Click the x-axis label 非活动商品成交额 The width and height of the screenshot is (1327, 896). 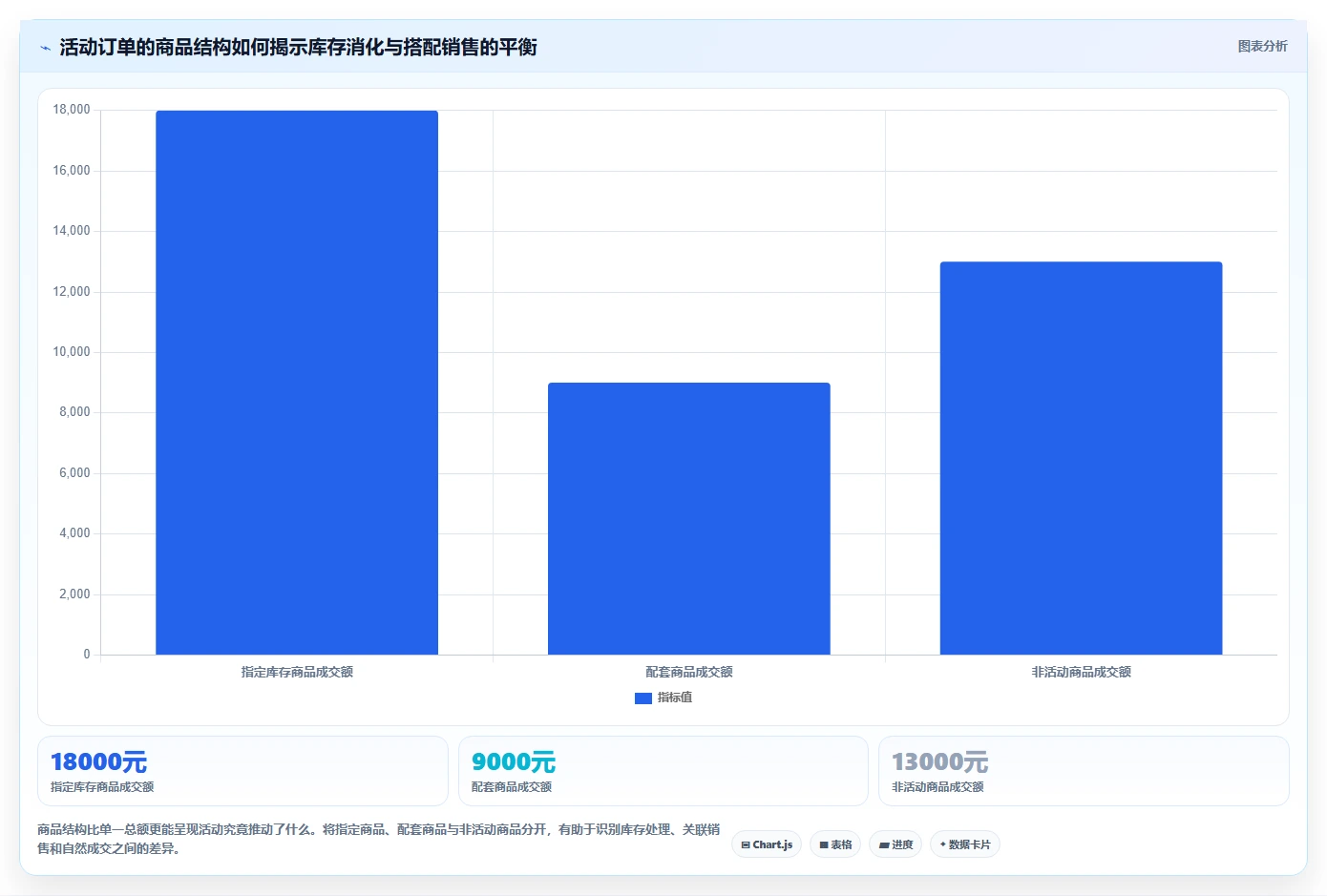point(1081,672)
